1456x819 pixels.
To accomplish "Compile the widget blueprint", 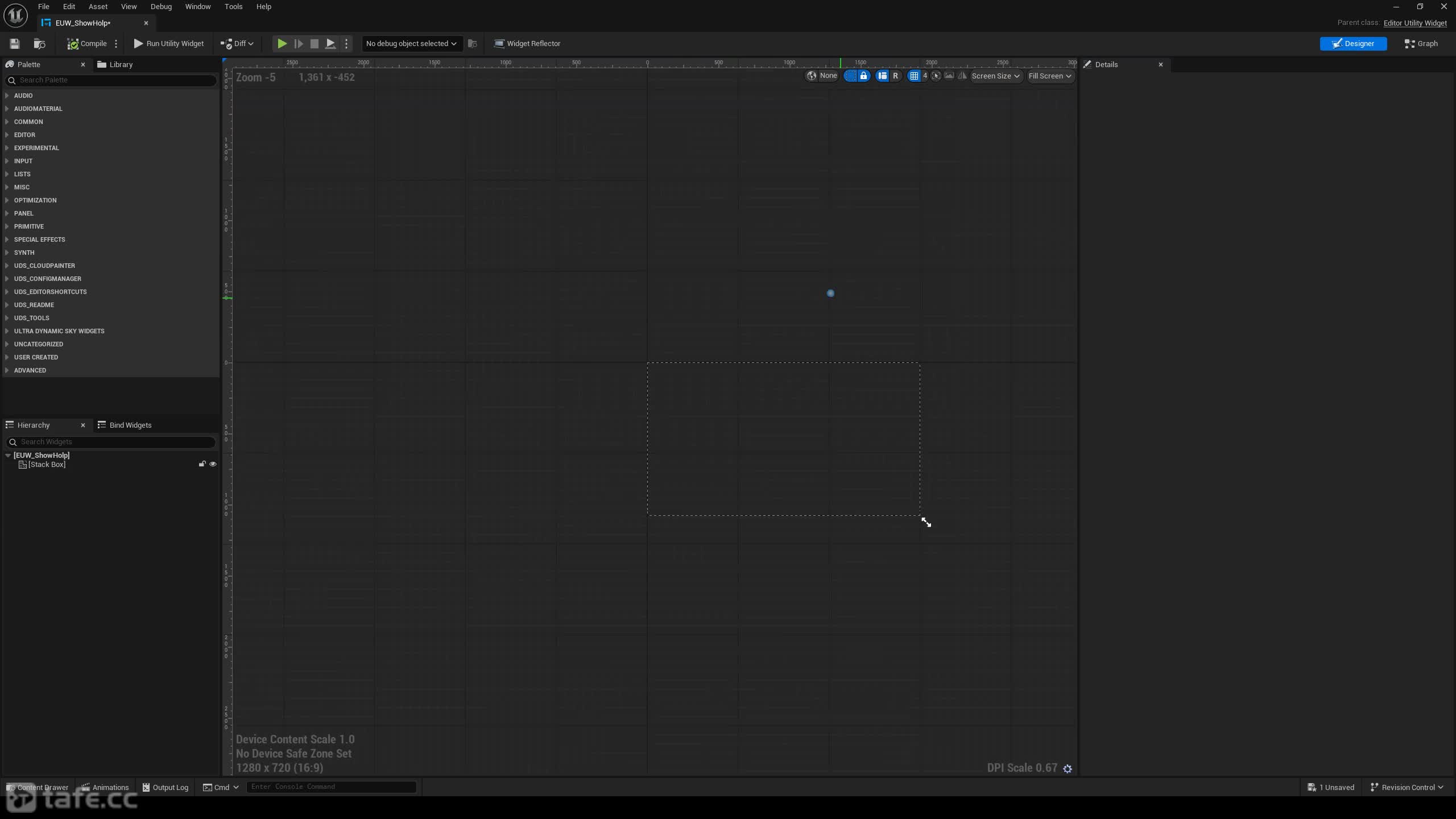I will pos(87,44).
